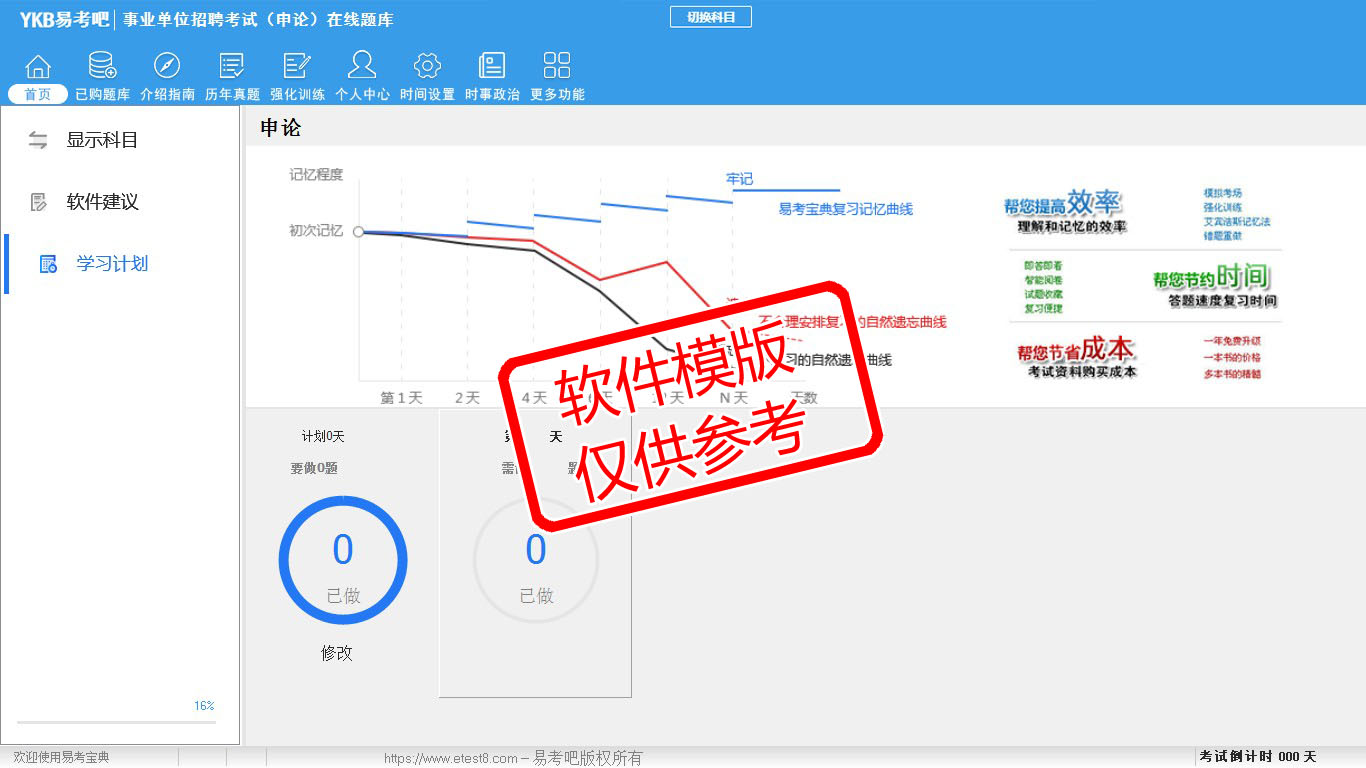Select 学习计划 in the sidebar

[111, 264]
